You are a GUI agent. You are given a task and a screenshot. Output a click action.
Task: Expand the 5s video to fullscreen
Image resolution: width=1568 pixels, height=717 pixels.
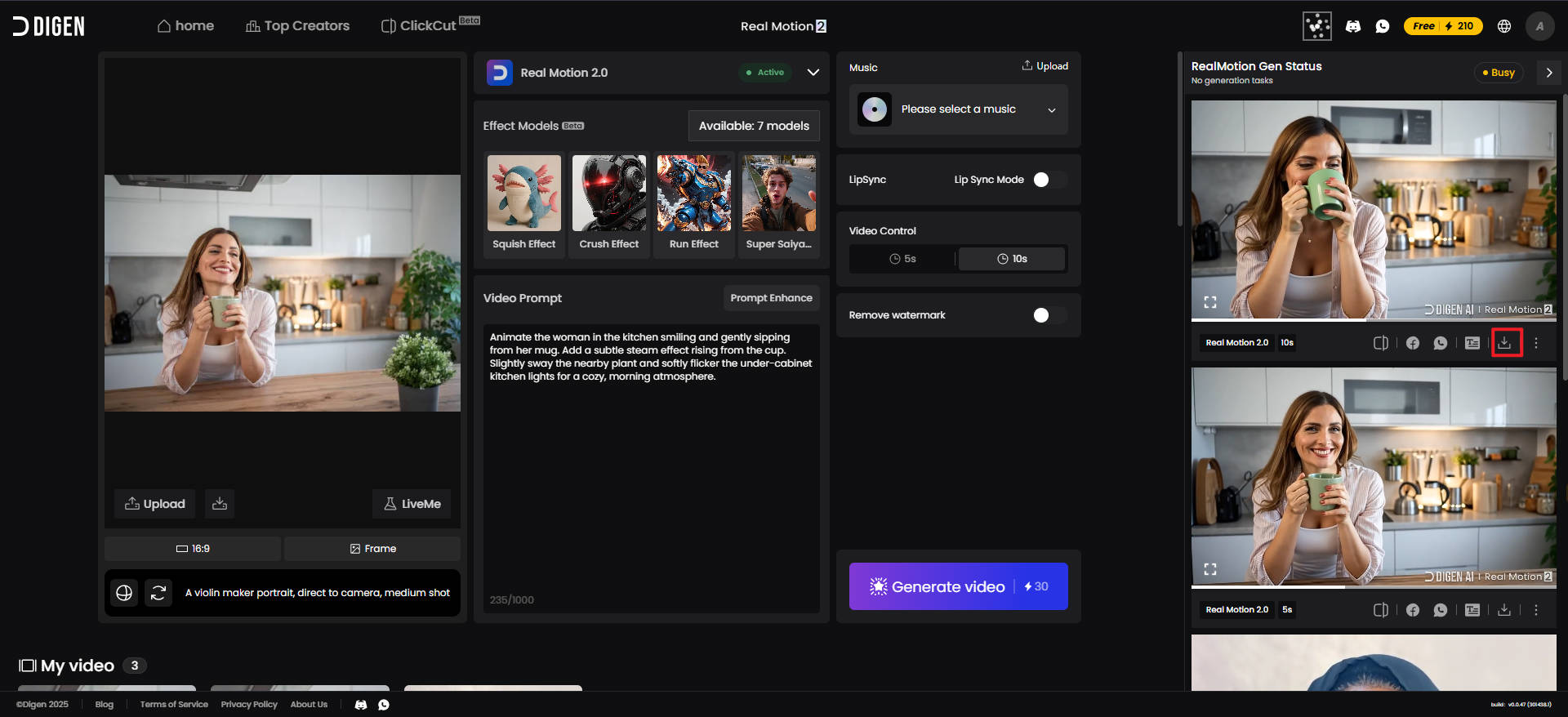(x=1210, y=569)
